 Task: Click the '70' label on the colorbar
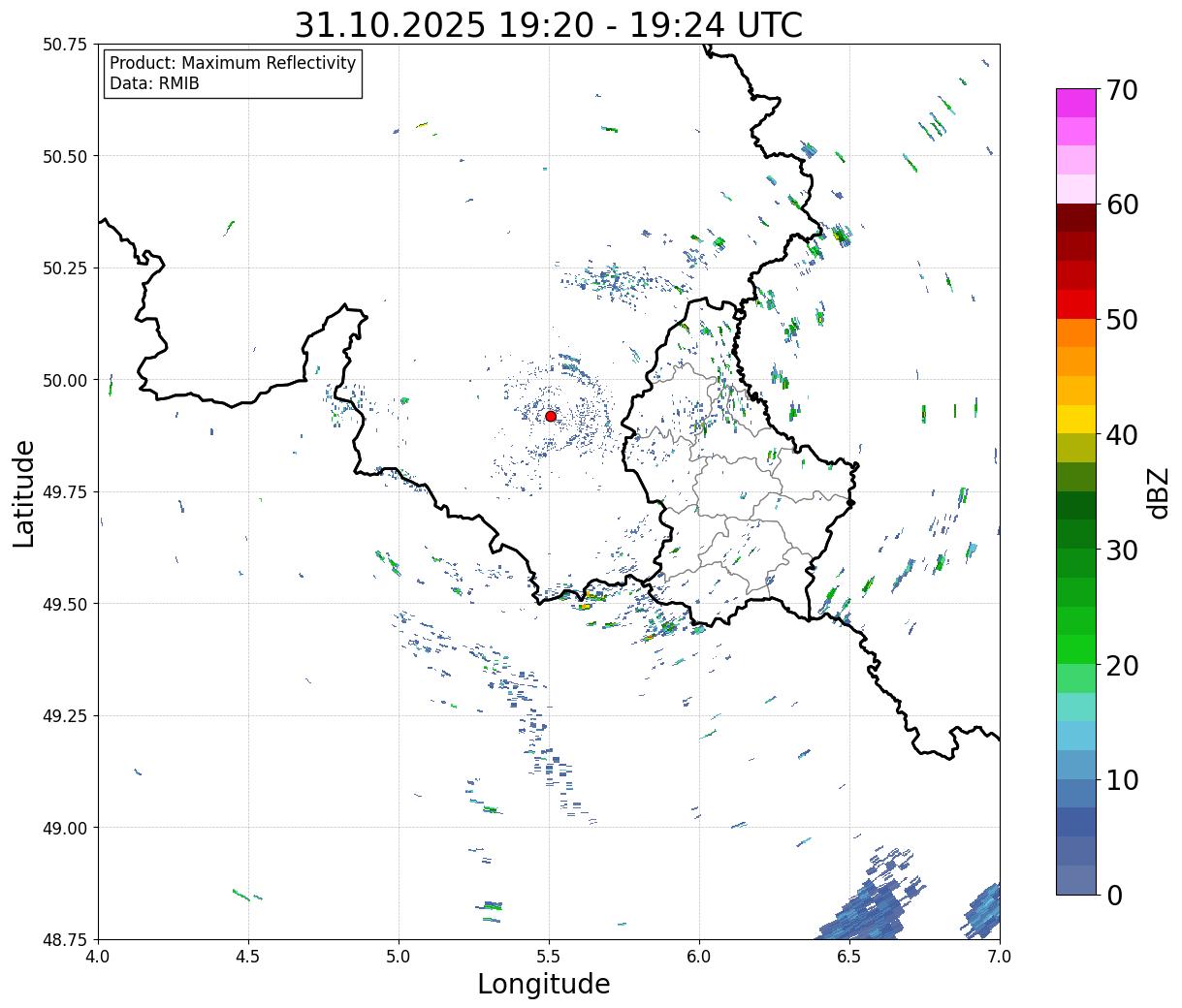(1121, 90)
